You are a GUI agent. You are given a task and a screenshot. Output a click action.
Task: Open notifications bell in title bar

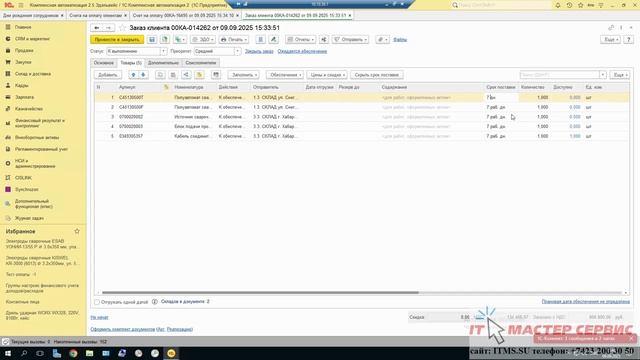pyautogui.click(x=558, y=5)
